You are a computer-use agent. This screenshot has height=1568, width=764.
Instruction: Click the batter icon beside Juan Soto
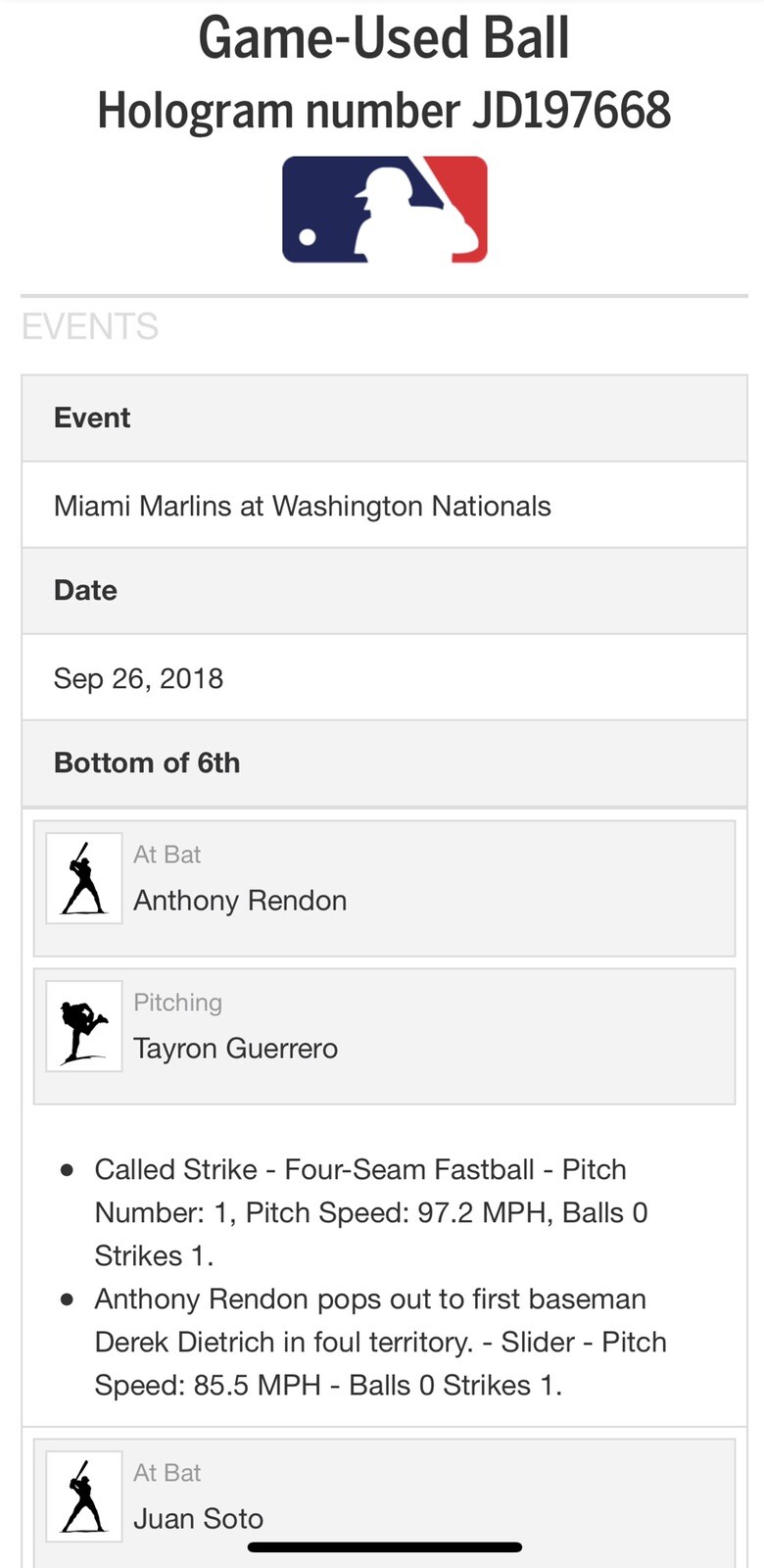(x=84, y=1496)
